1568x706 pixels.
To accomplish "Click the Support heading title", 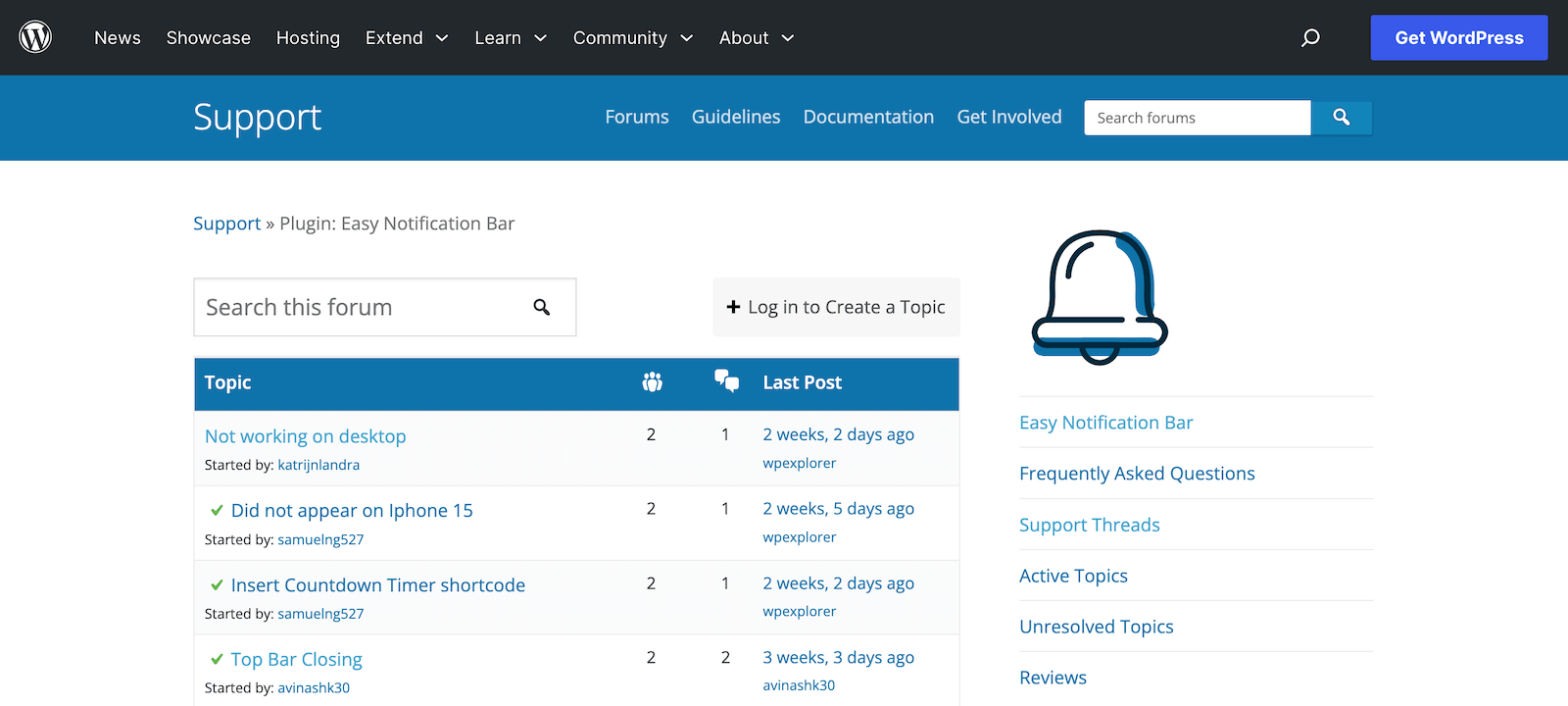I will pyautogui.click(x=257, y=117).
